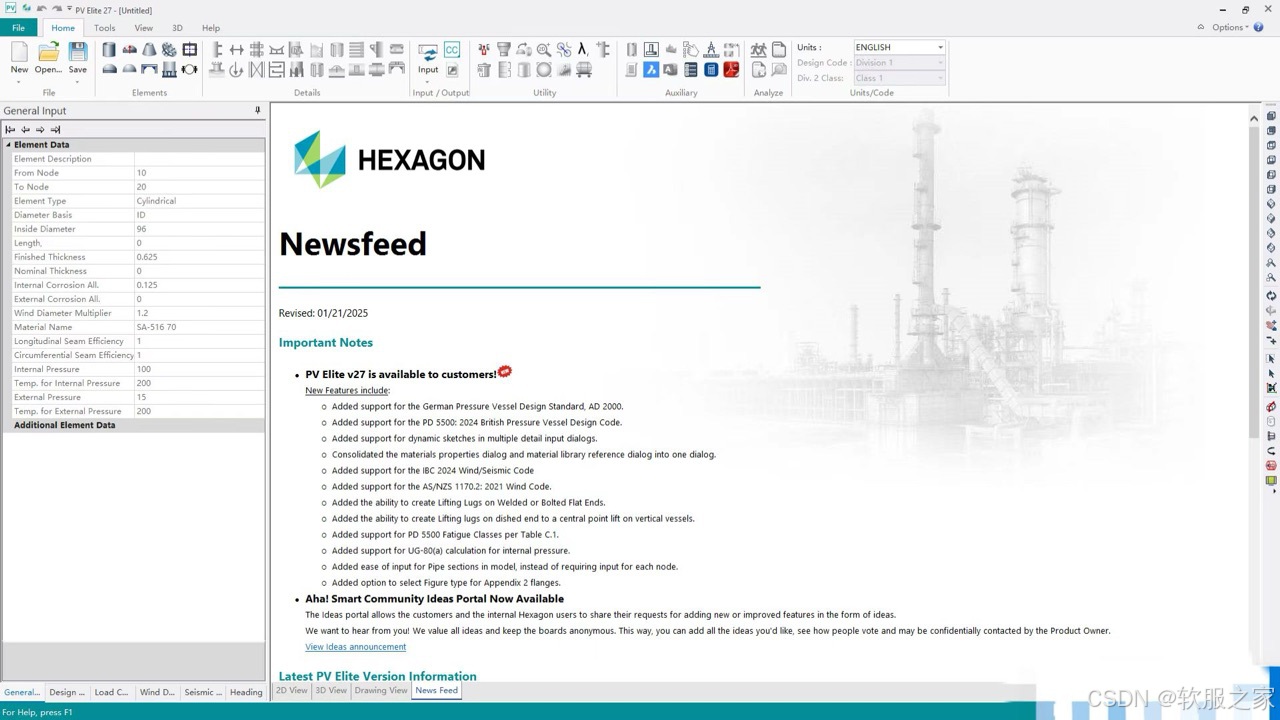Select the Seismic bottom tab

coord(203,692)
